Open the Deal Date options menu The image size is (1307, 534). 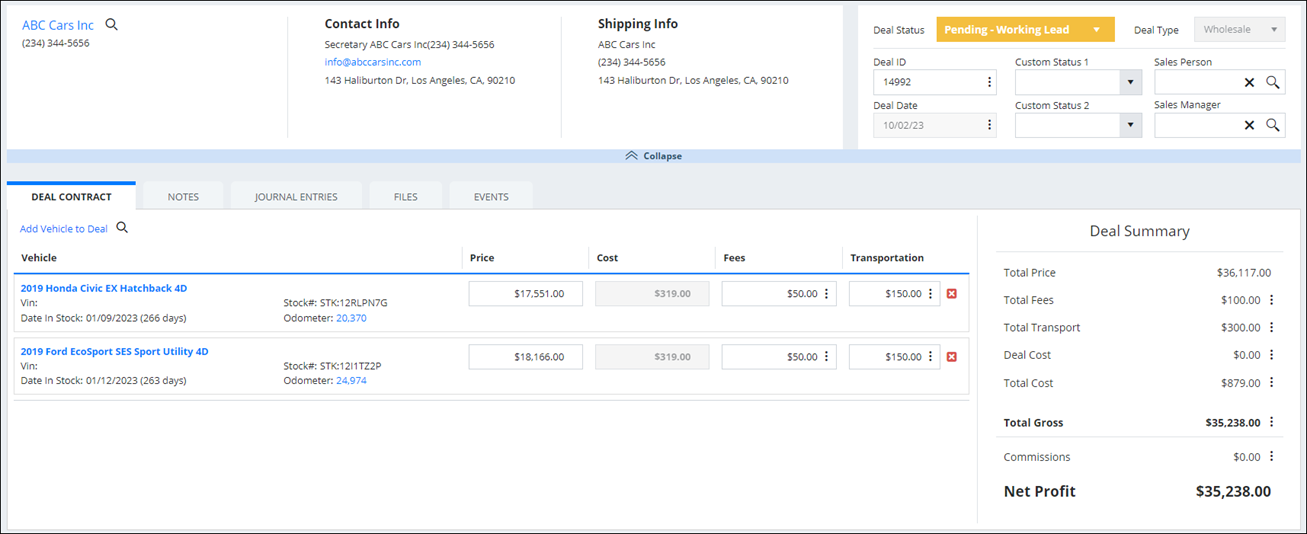click(990, 125)
